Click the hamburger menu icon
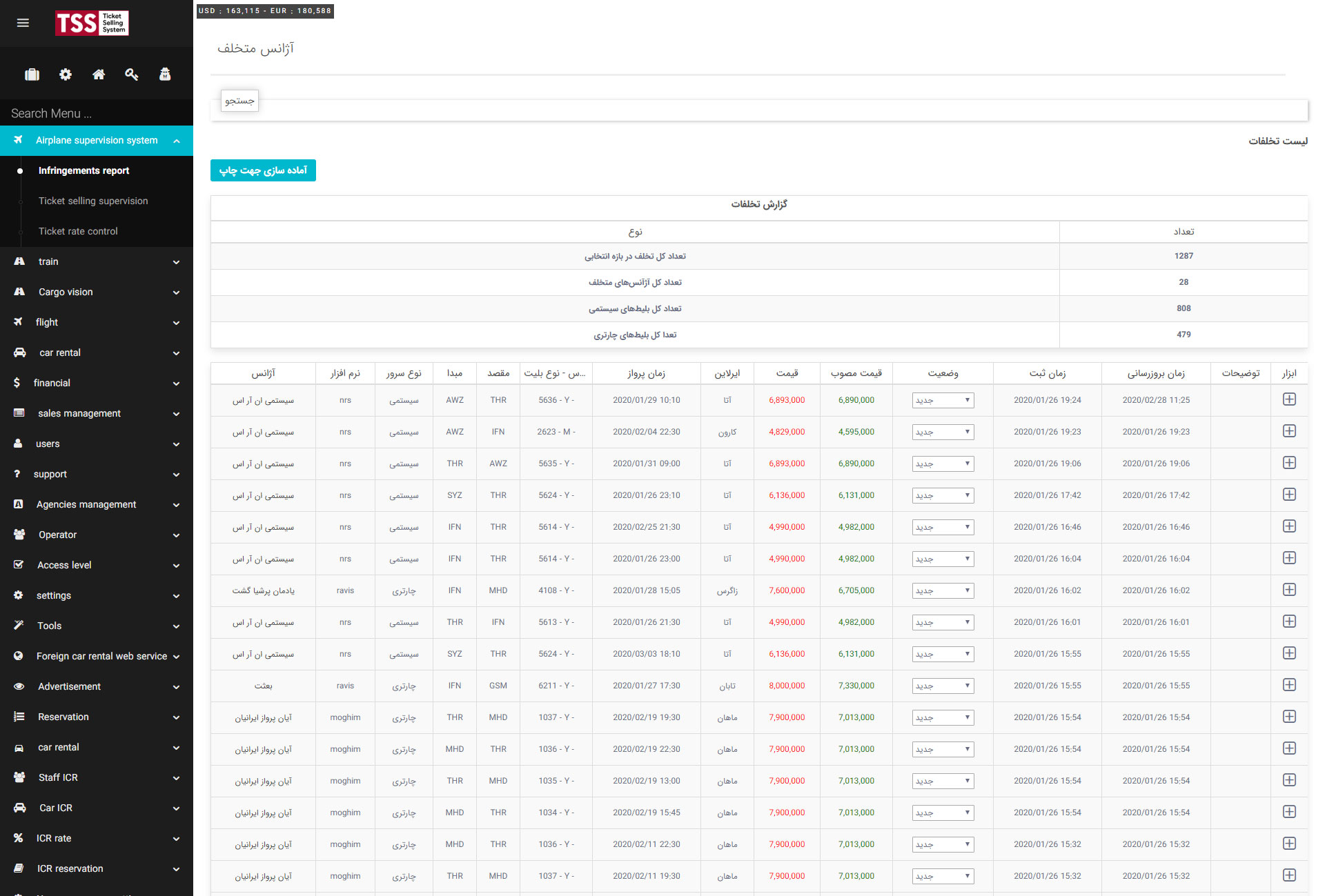The width and height of the screenshot is (1325, 896). pyautogui.click(x=23, y=23)
